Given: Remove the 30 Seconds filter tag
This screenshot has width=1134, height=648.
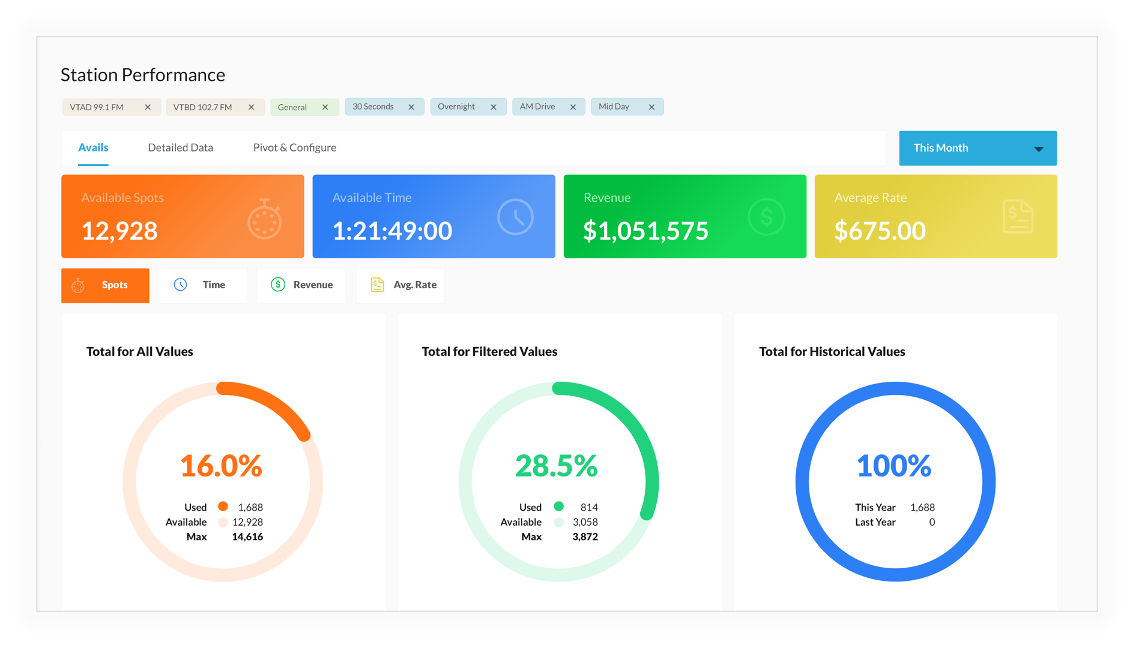Looking at the screenshot, I should 411,107.
